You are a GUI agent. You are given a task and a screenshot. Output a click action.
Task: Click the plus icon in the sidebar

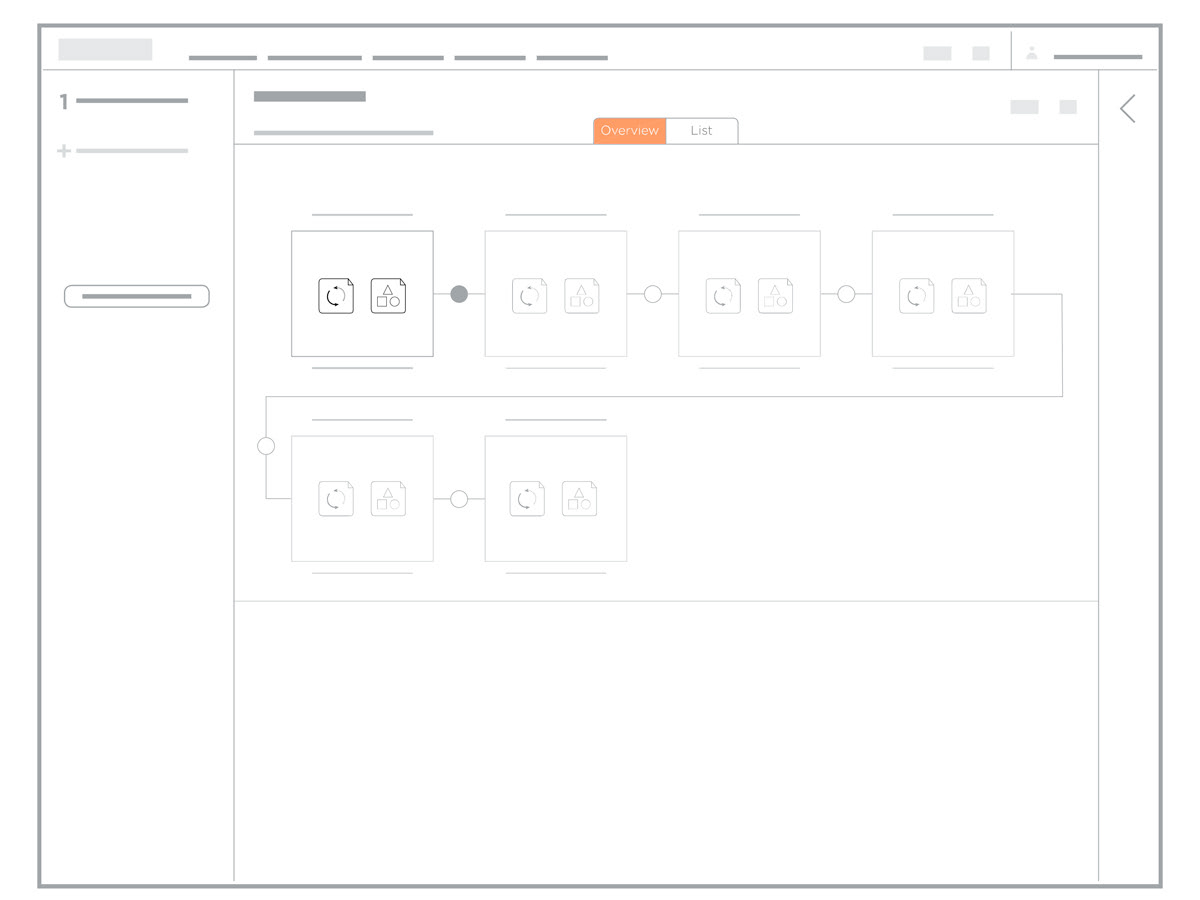pos(64,151)
